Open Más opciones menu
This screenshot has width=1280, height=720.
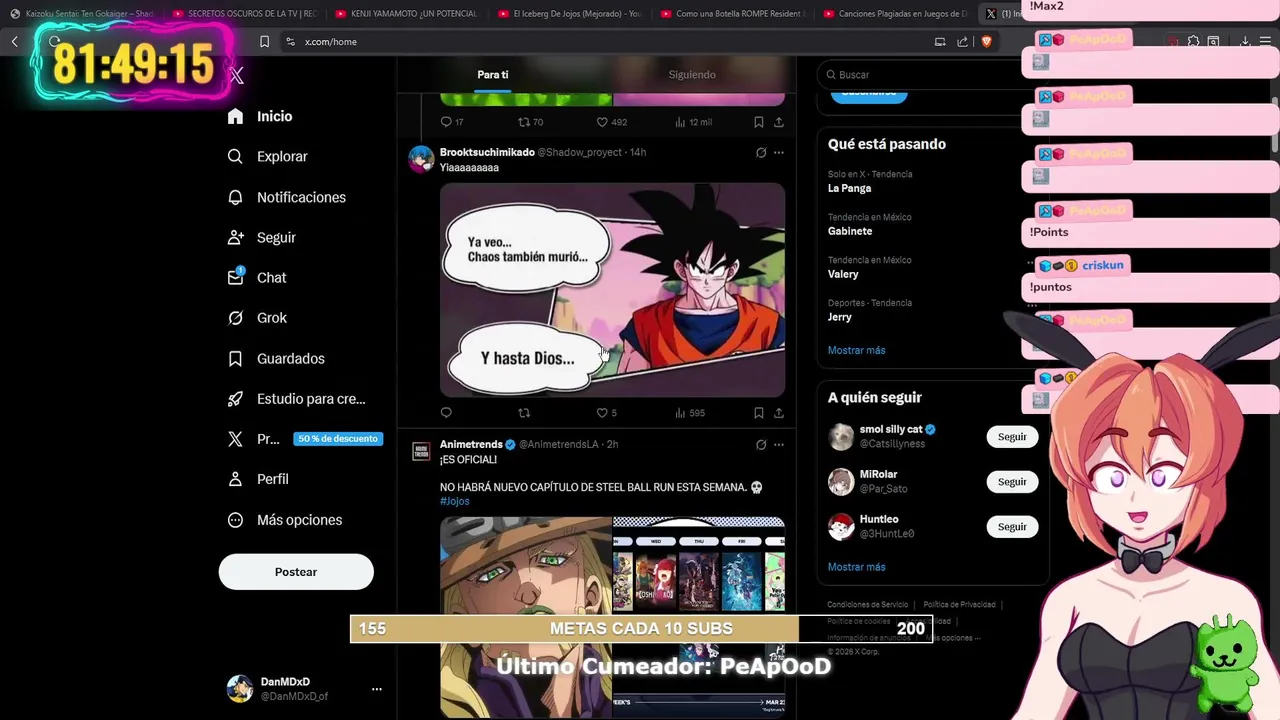(x=285, y=520)
